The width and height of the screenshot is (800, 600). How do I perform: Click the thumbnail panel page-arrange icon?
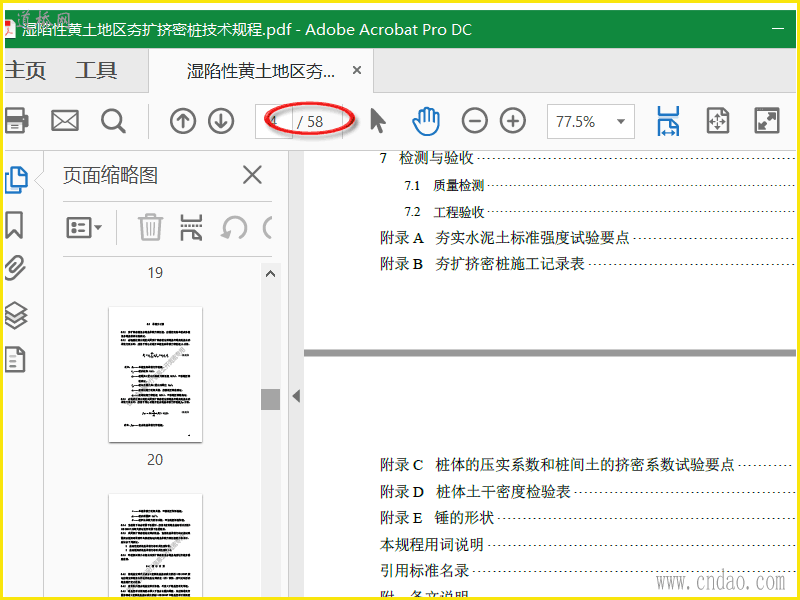(191, 227)
